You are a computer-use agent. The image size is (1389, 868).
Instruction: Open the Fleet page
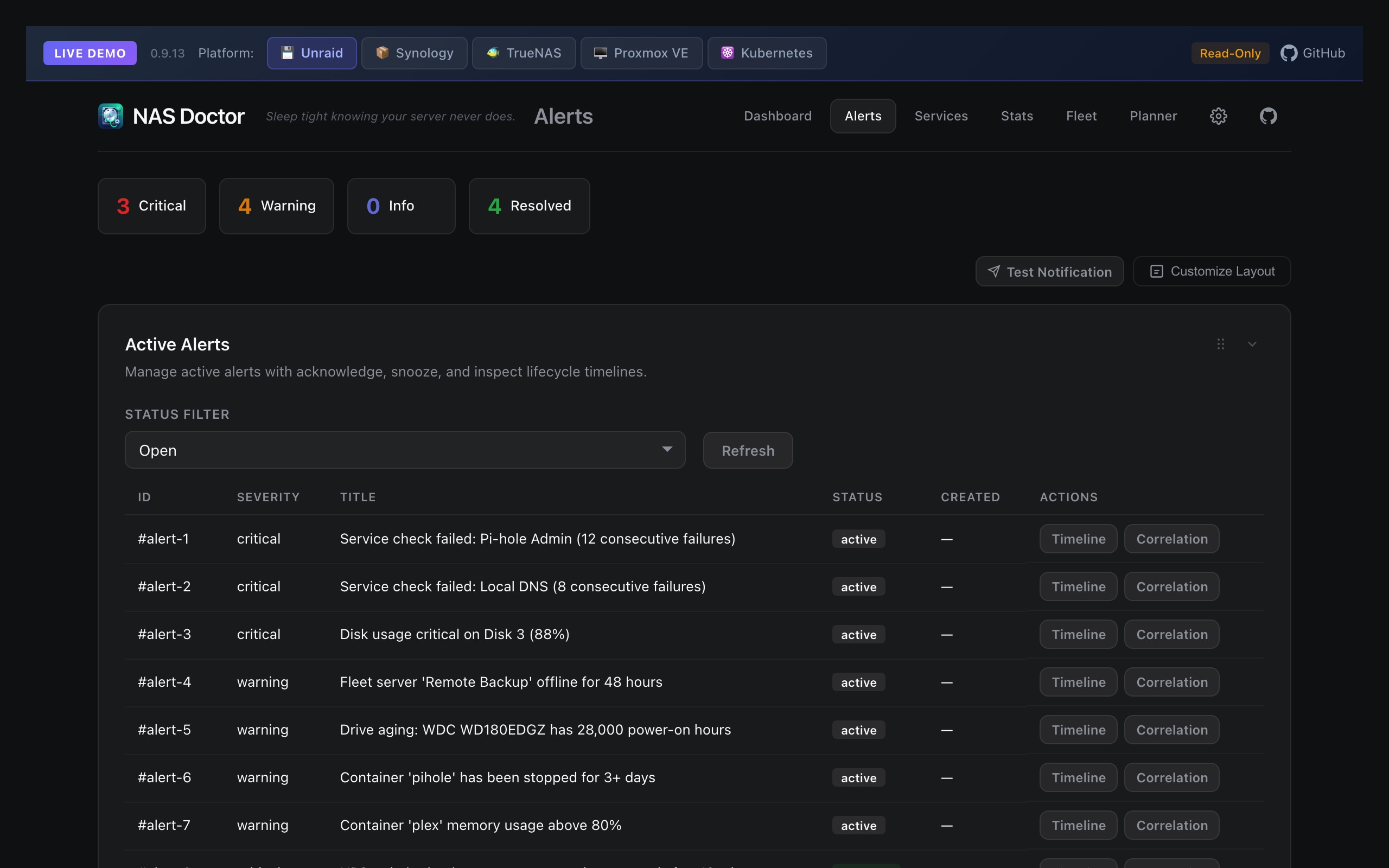point(1081,116)
